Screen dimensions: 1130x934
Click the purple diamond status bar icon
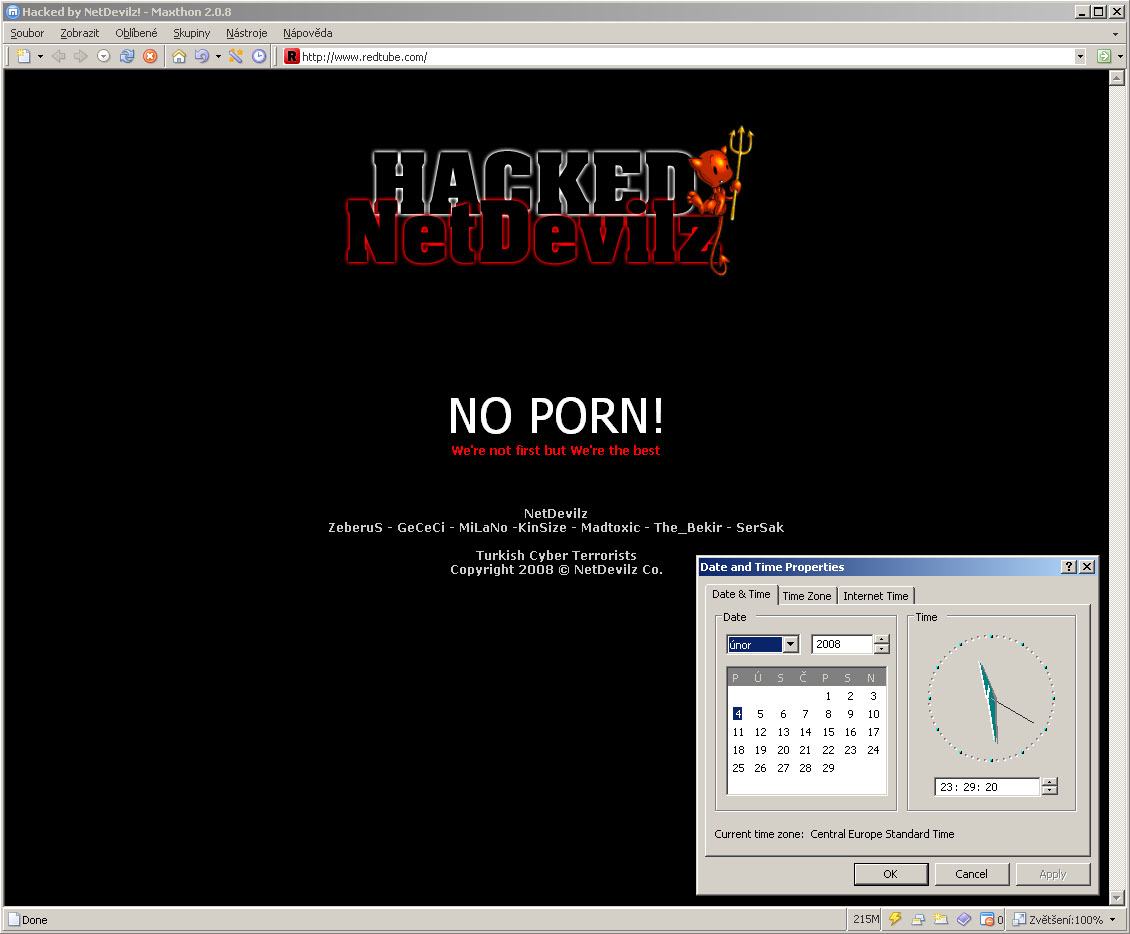click(x=964, y=919)
